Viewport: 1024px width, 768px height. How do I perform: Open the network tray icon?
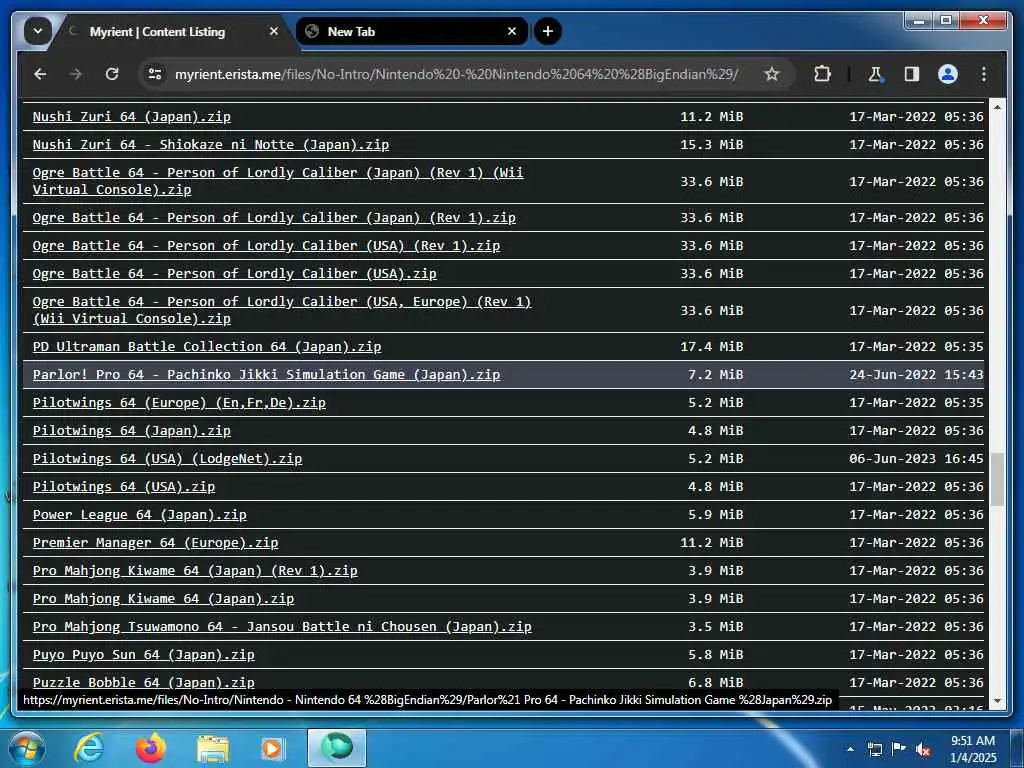tap(874, 749)
